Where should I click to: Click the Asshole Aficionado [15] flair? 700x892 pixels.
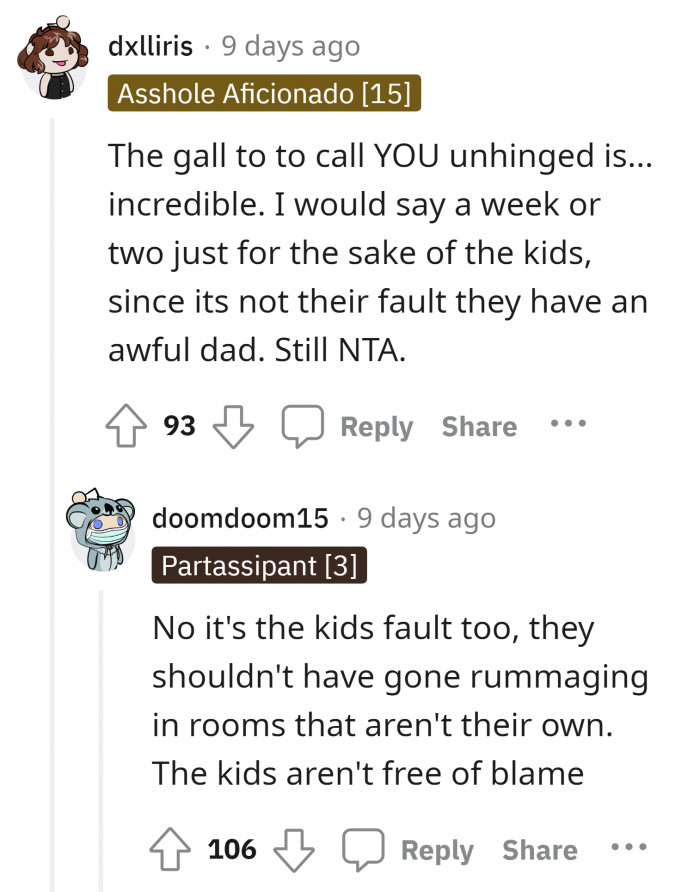pos(265,94)
